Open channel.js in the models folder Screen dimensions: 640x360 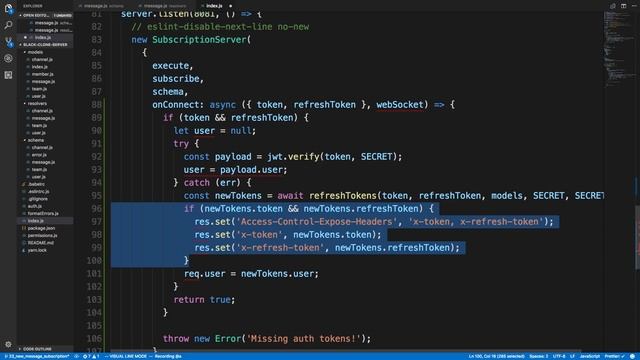(x=42, y=60)
